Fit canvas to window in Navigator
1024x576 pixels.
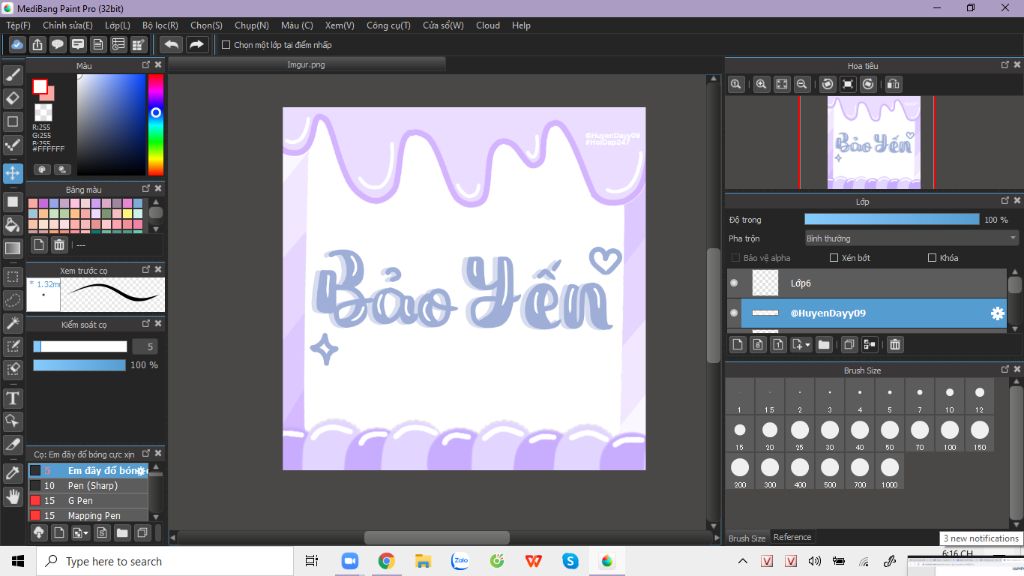(782, 84)
